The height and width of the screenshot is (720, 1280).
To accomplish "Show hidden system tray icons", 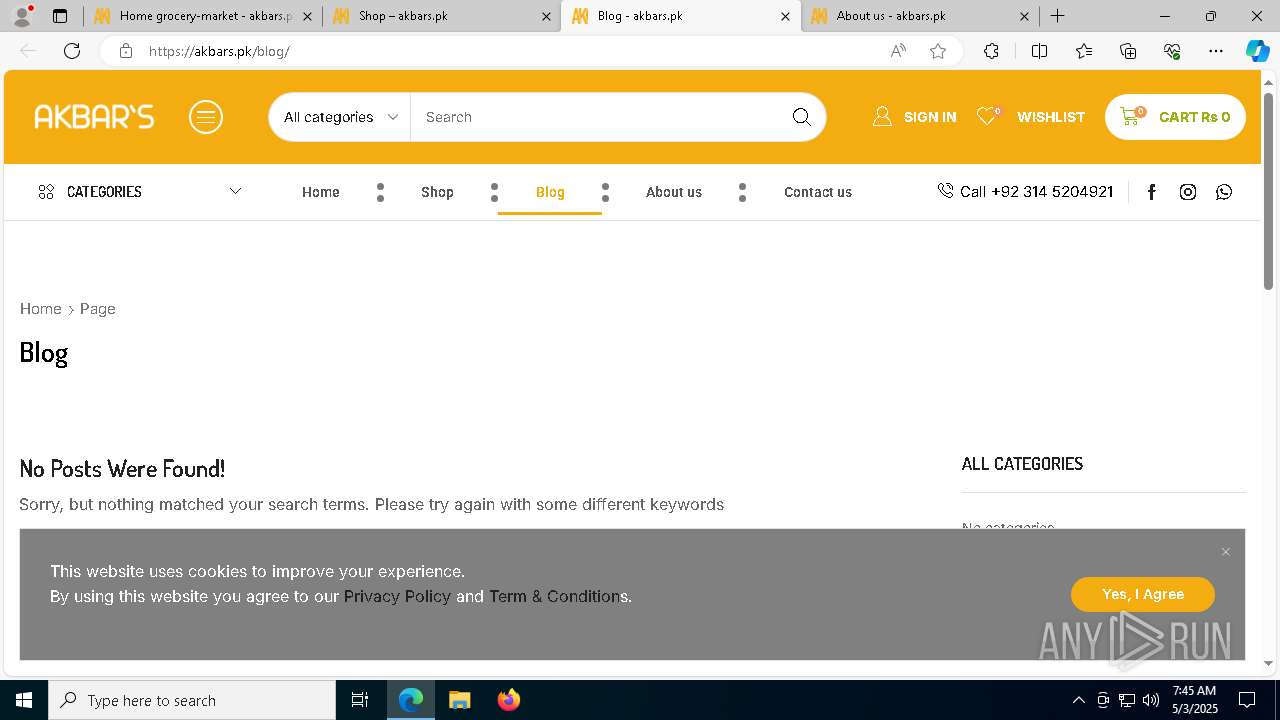I will click(x=1078, y=700).
